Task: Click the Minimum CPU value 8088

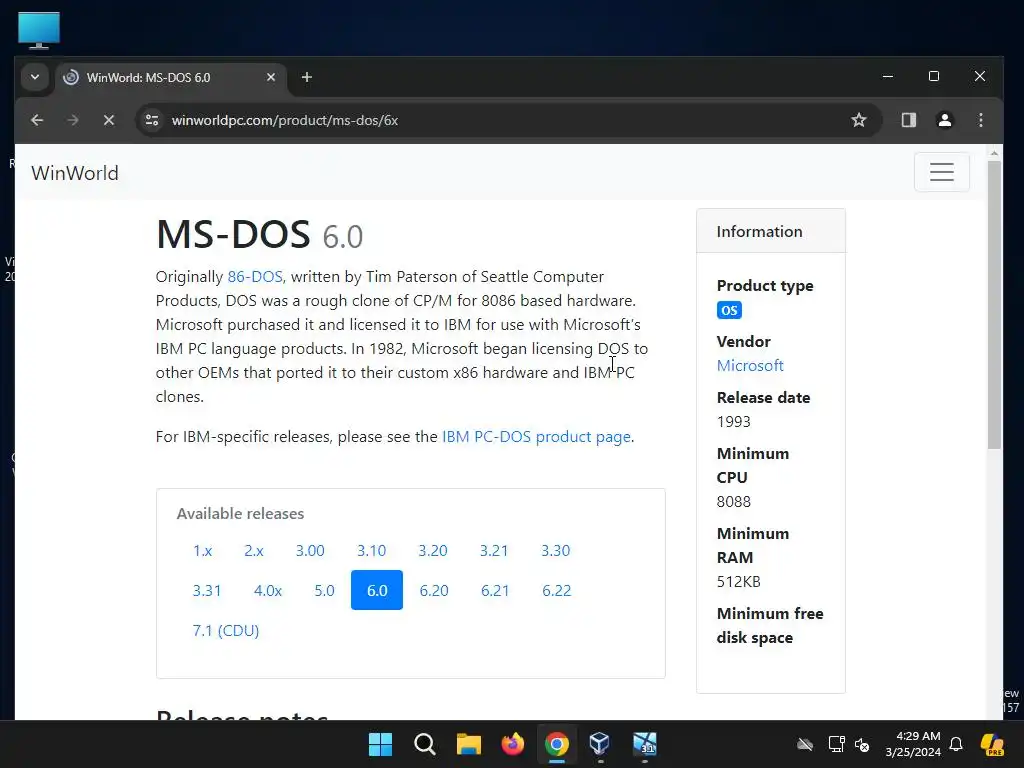Action: point(733,502)
